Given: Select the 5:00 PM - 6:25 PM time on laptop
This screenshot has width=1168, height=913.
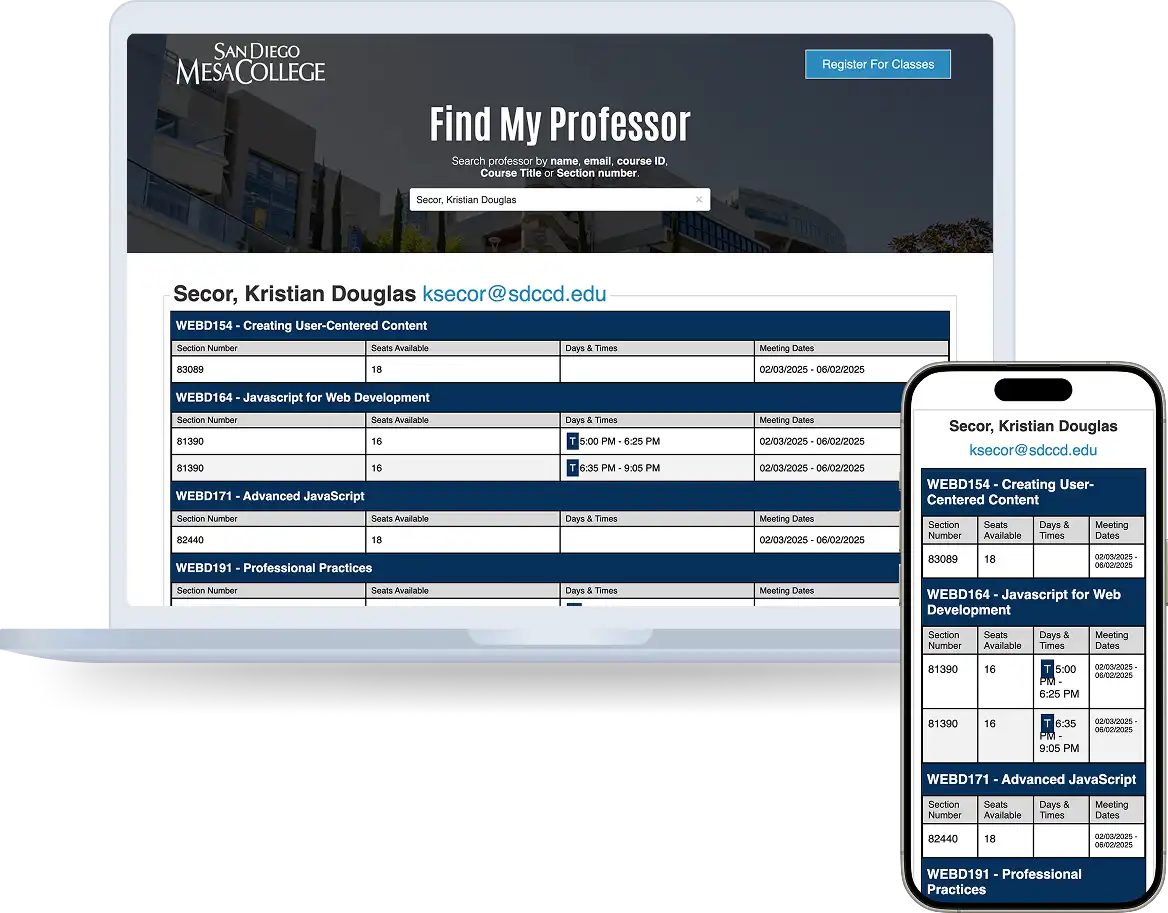Looking at the screenshot, I should point(620,442).
